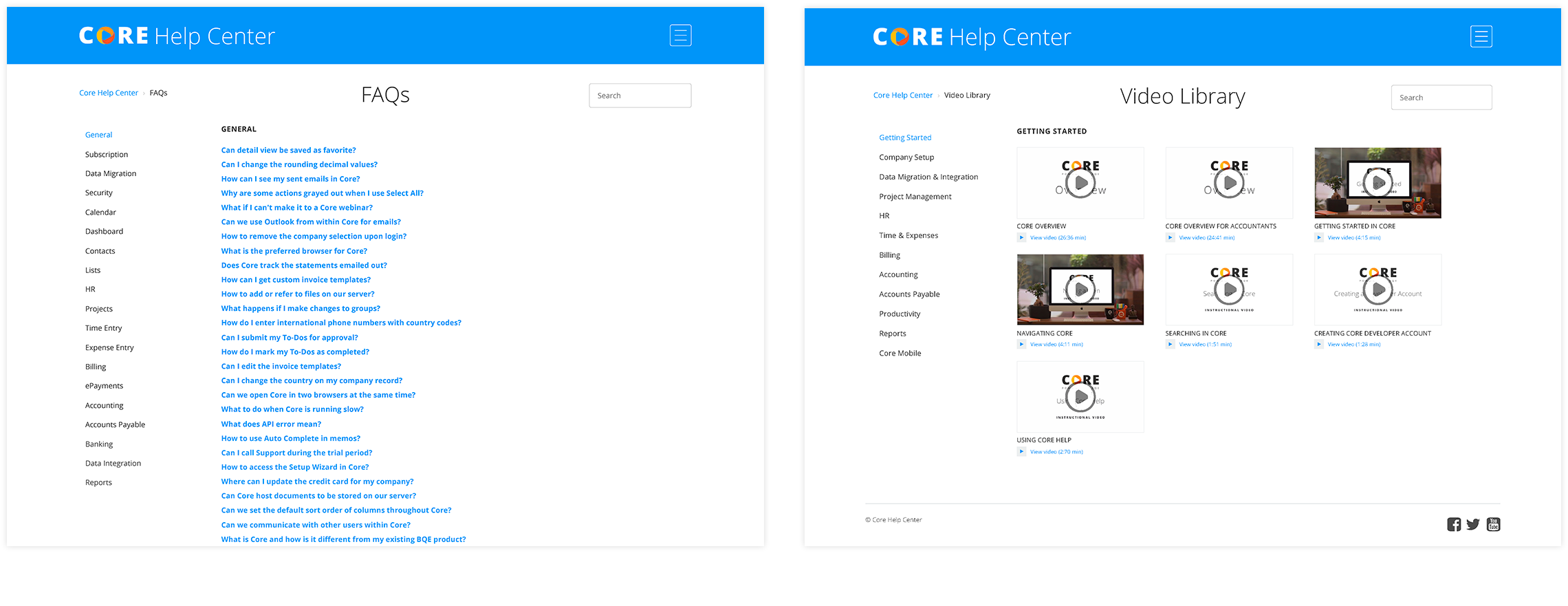The image size is (1568, 606).
Task: Select ePayments in FAQs sidebar
Action: [x=104, y=386]
